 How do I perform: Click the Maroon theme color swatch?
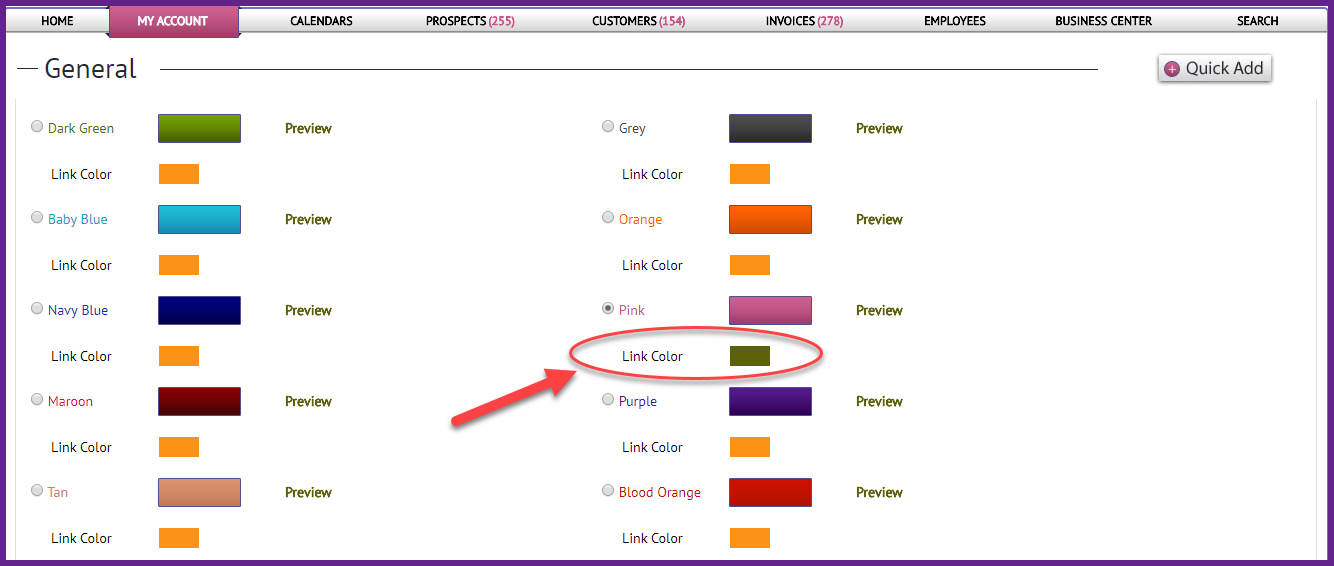[199, 402]
